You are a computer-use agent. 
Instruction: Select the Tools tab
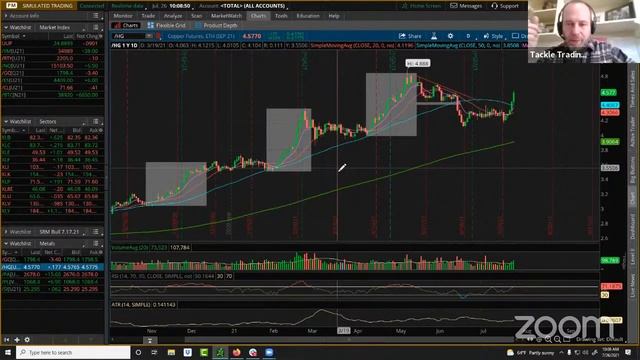point(281,16)
